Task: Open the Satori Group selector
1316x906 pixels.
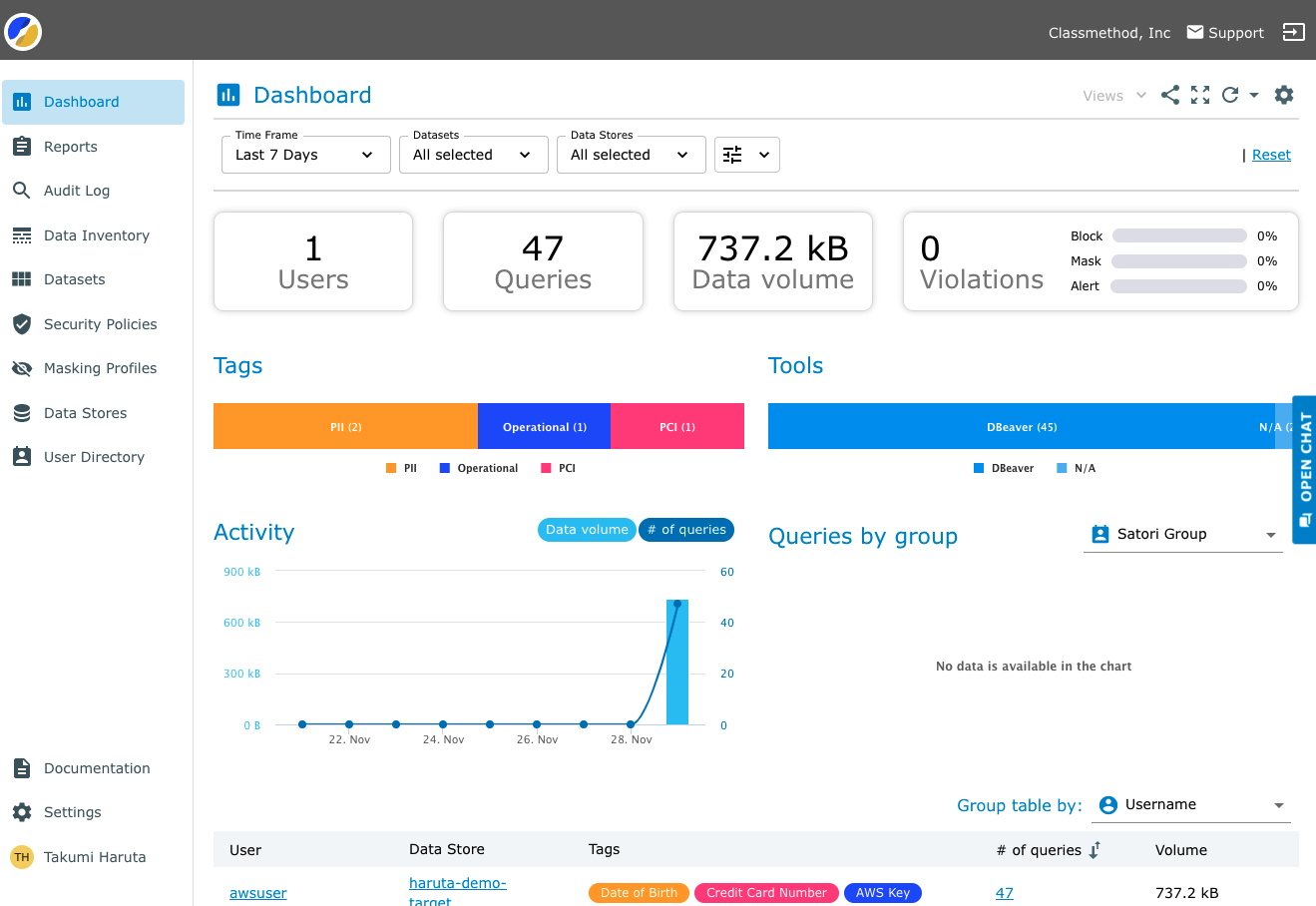Action: click(x=1182, y=534)
